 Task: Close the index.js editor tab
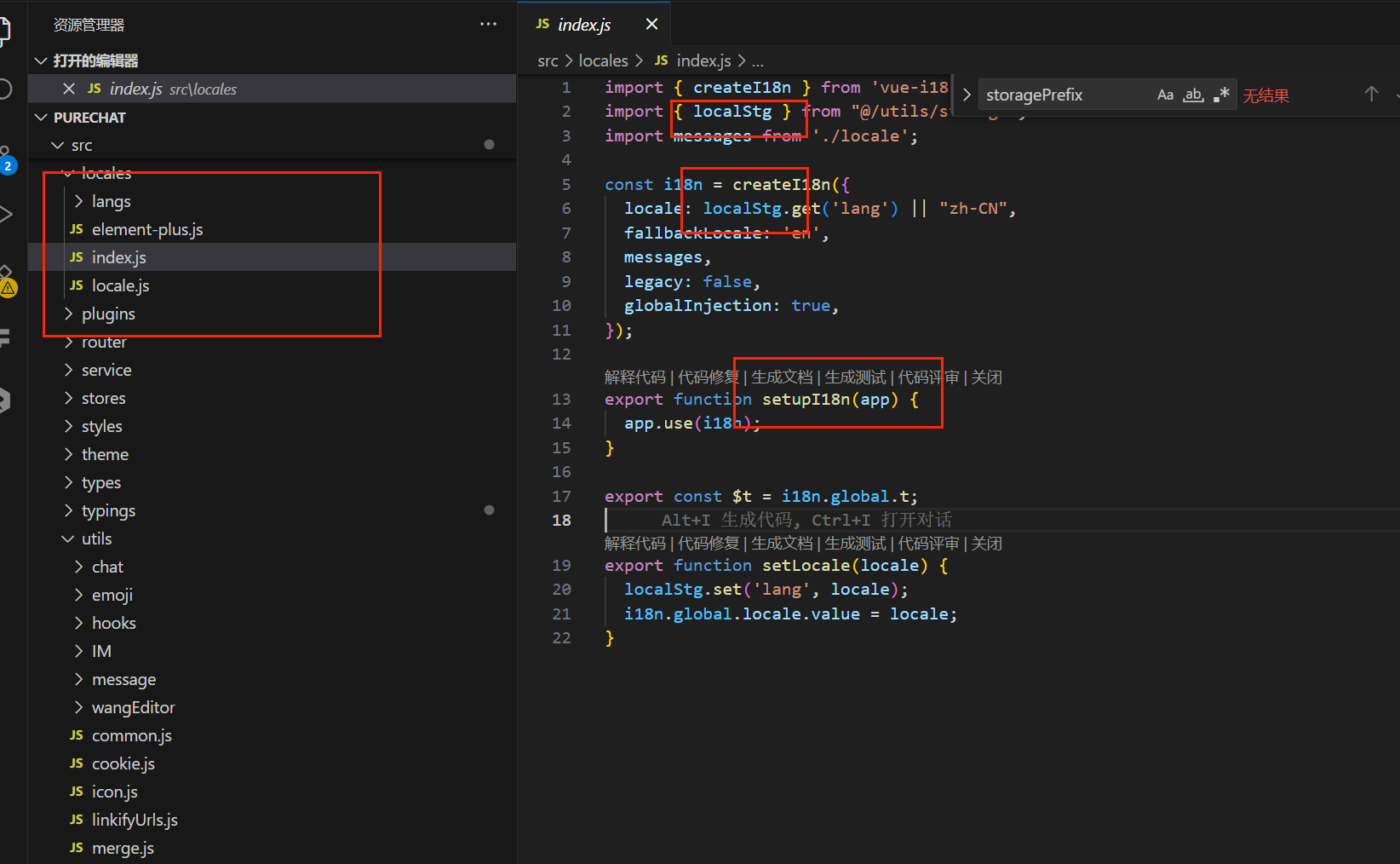[651, 24]
